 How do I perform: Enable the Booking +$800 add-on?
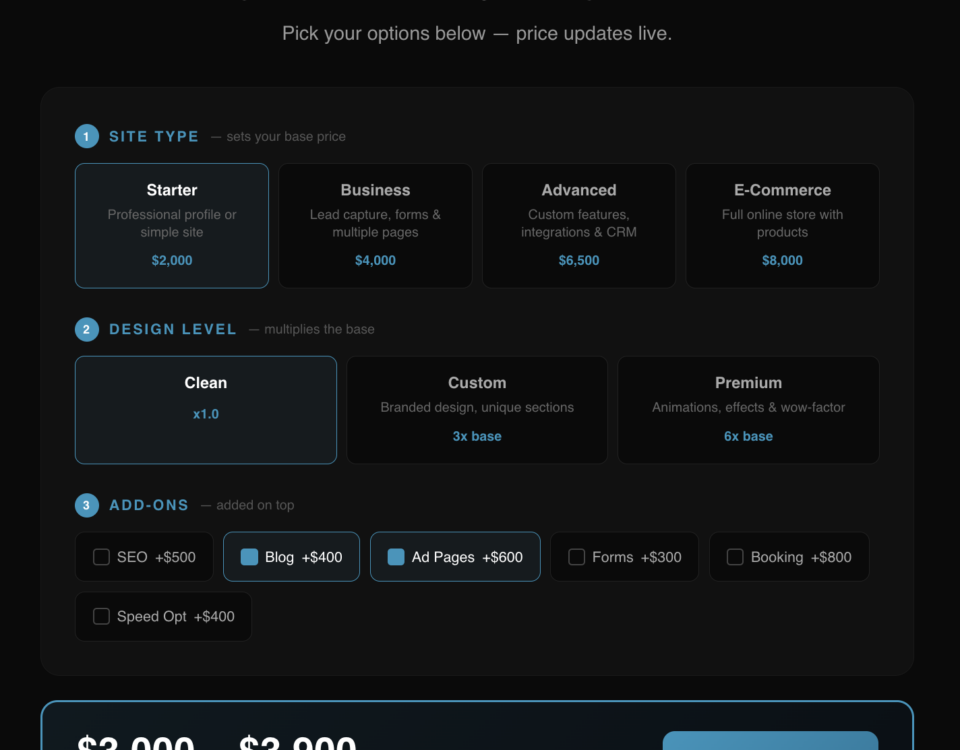735,557
